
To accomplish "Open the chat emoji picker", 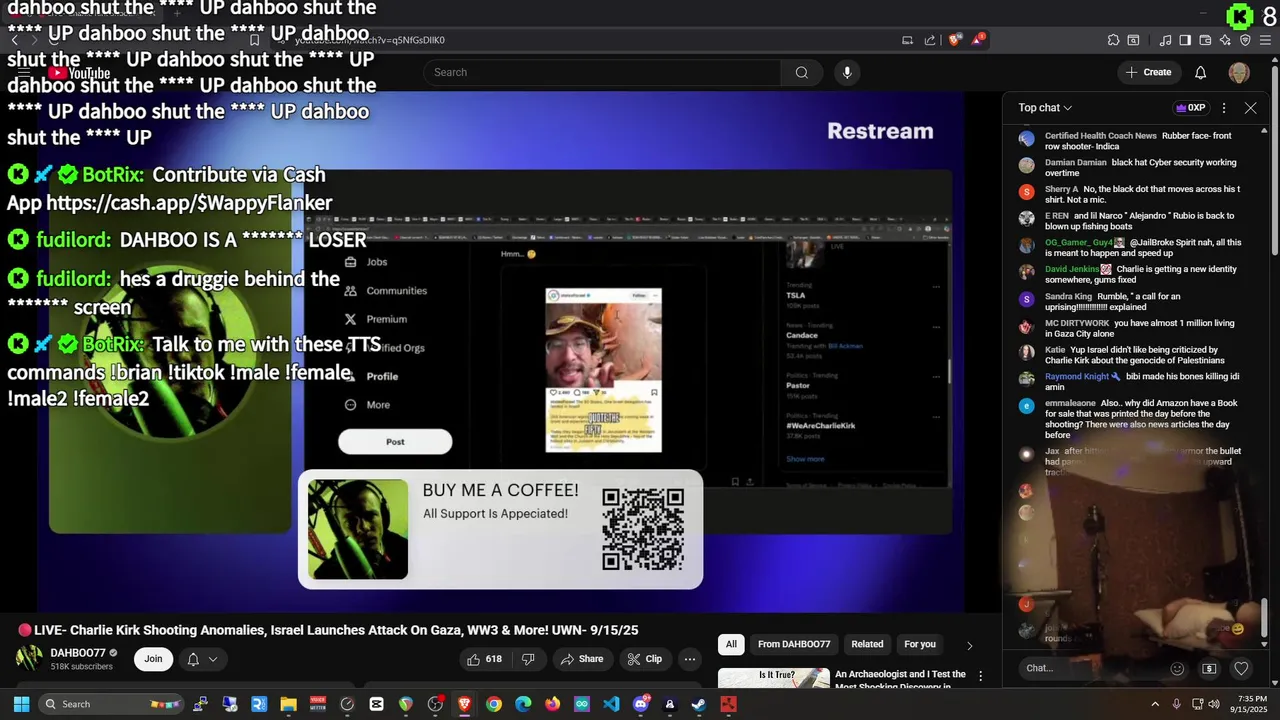I will pyautogui.click(x=1177, y=669).
